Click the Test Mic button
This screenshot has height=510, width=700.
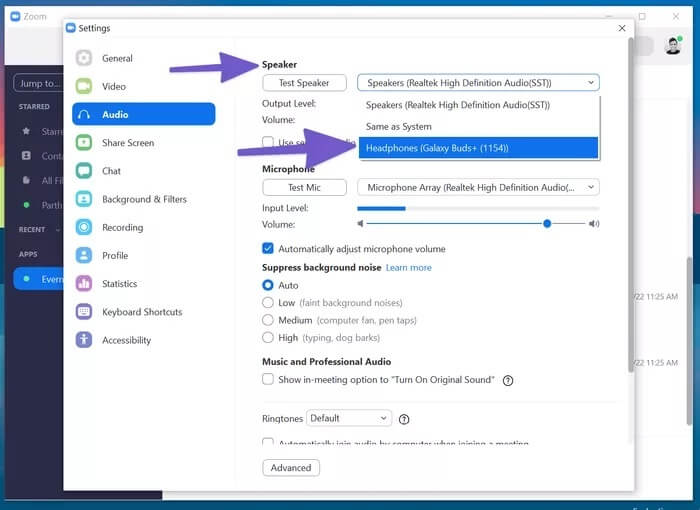304,187
